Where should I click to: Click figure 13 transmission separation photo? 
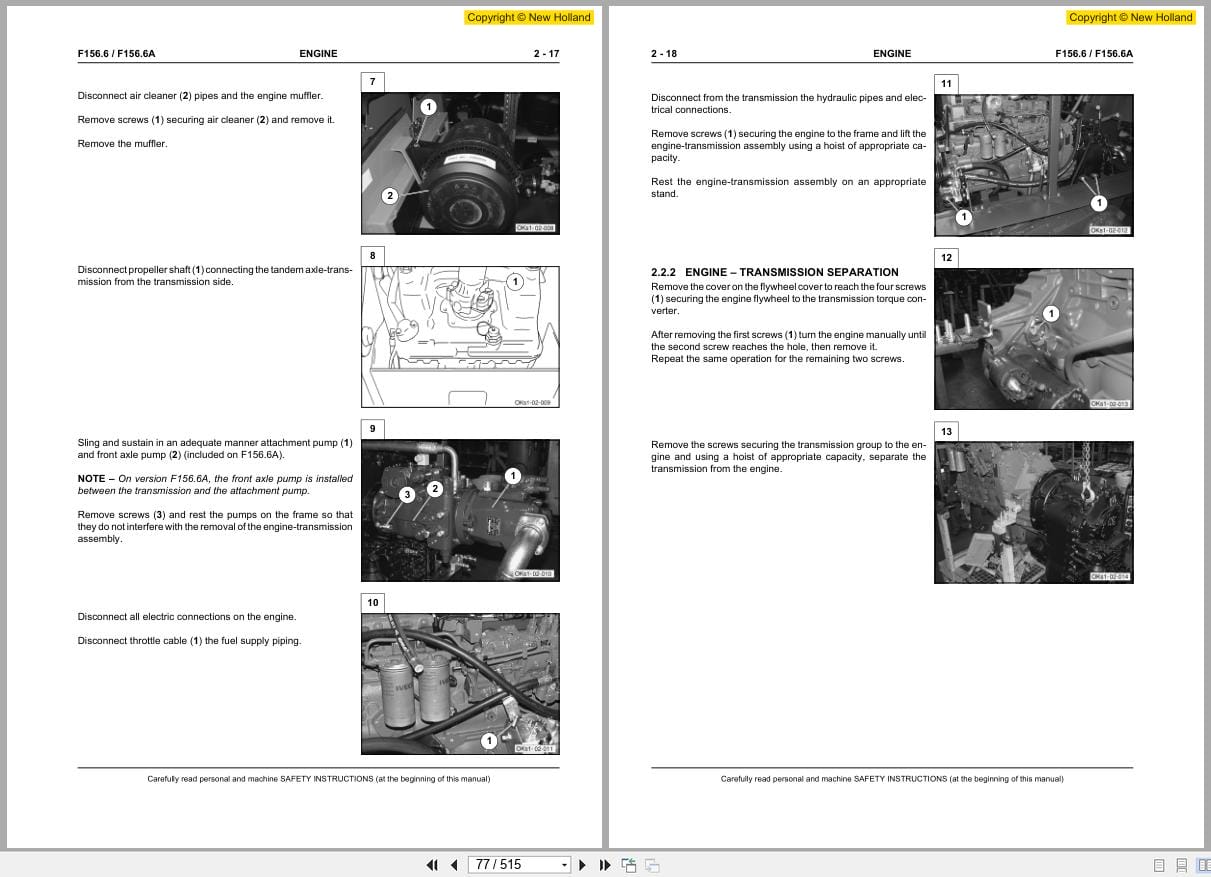(1034, 512)
